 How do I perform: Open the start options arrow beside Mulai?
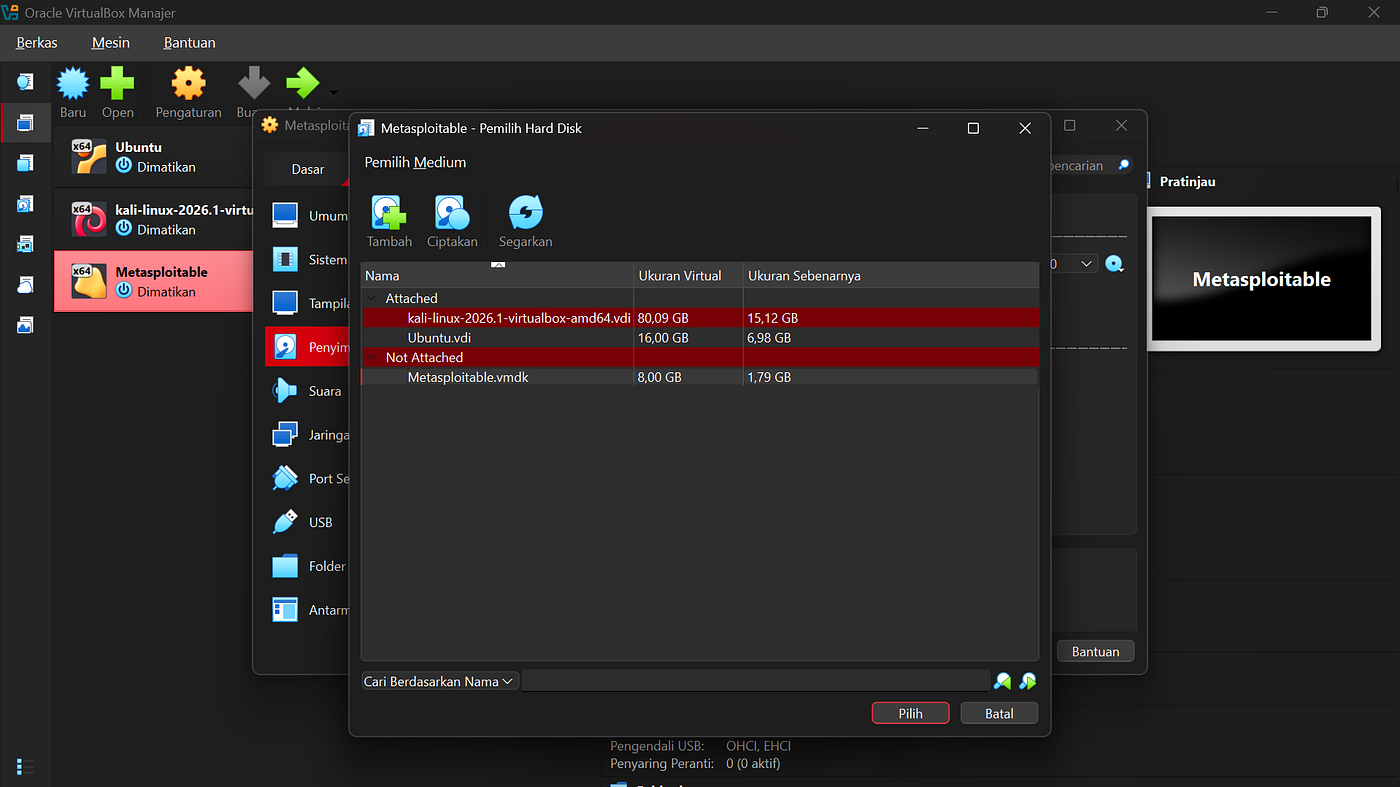[333, 93]
